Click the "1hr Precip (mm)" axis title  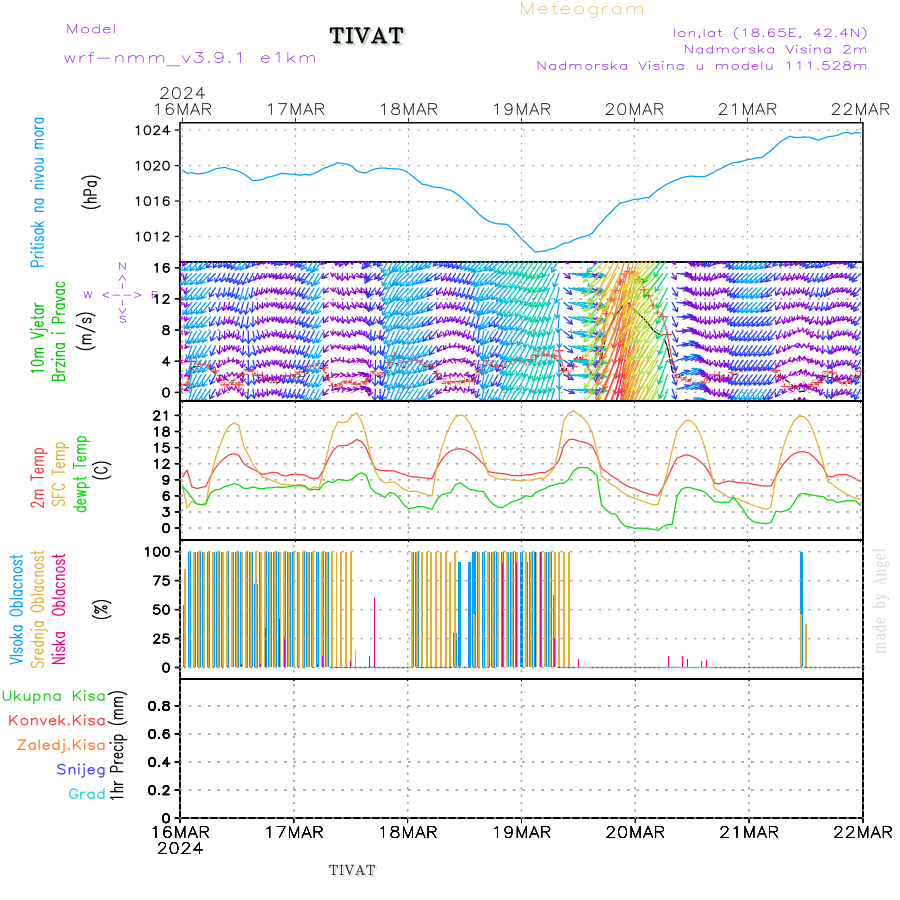pyautogui.click(x=117, y=745)
